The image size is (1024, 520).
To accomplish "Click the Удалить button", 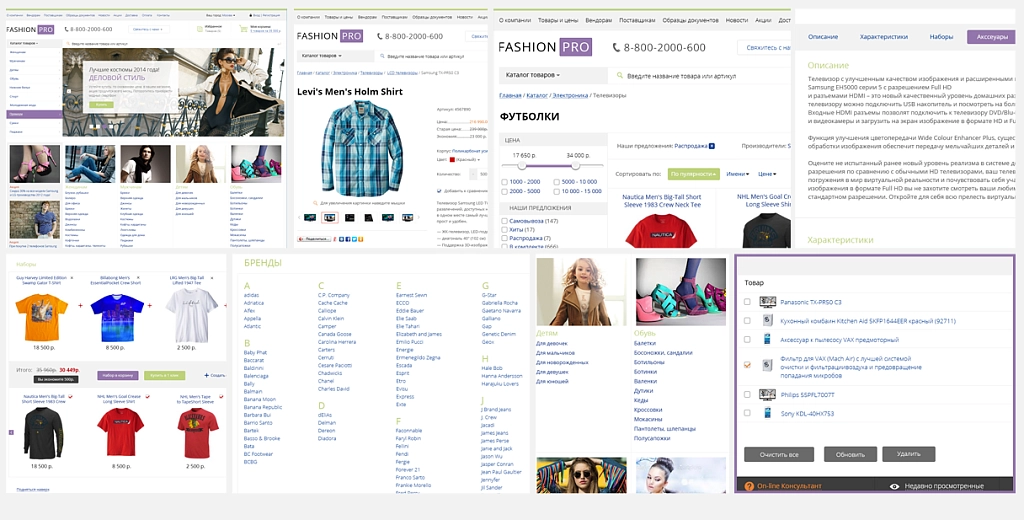I will (x=908, y=454).
